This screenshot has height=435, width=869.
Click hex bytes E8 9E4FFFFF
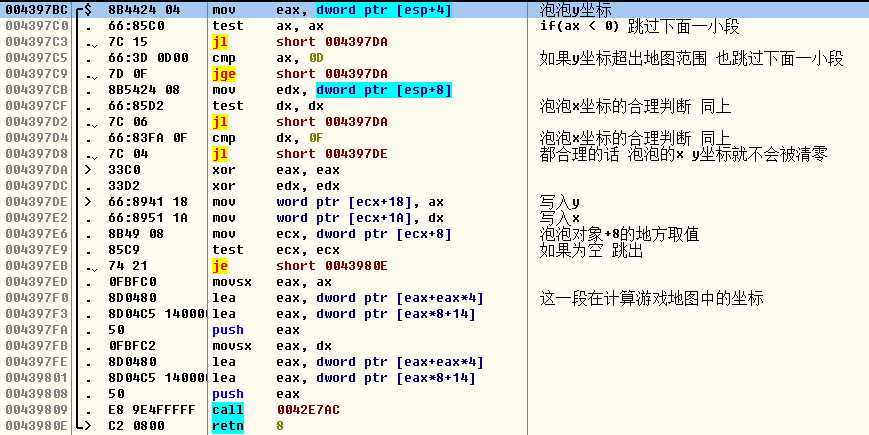coord(151,410)
